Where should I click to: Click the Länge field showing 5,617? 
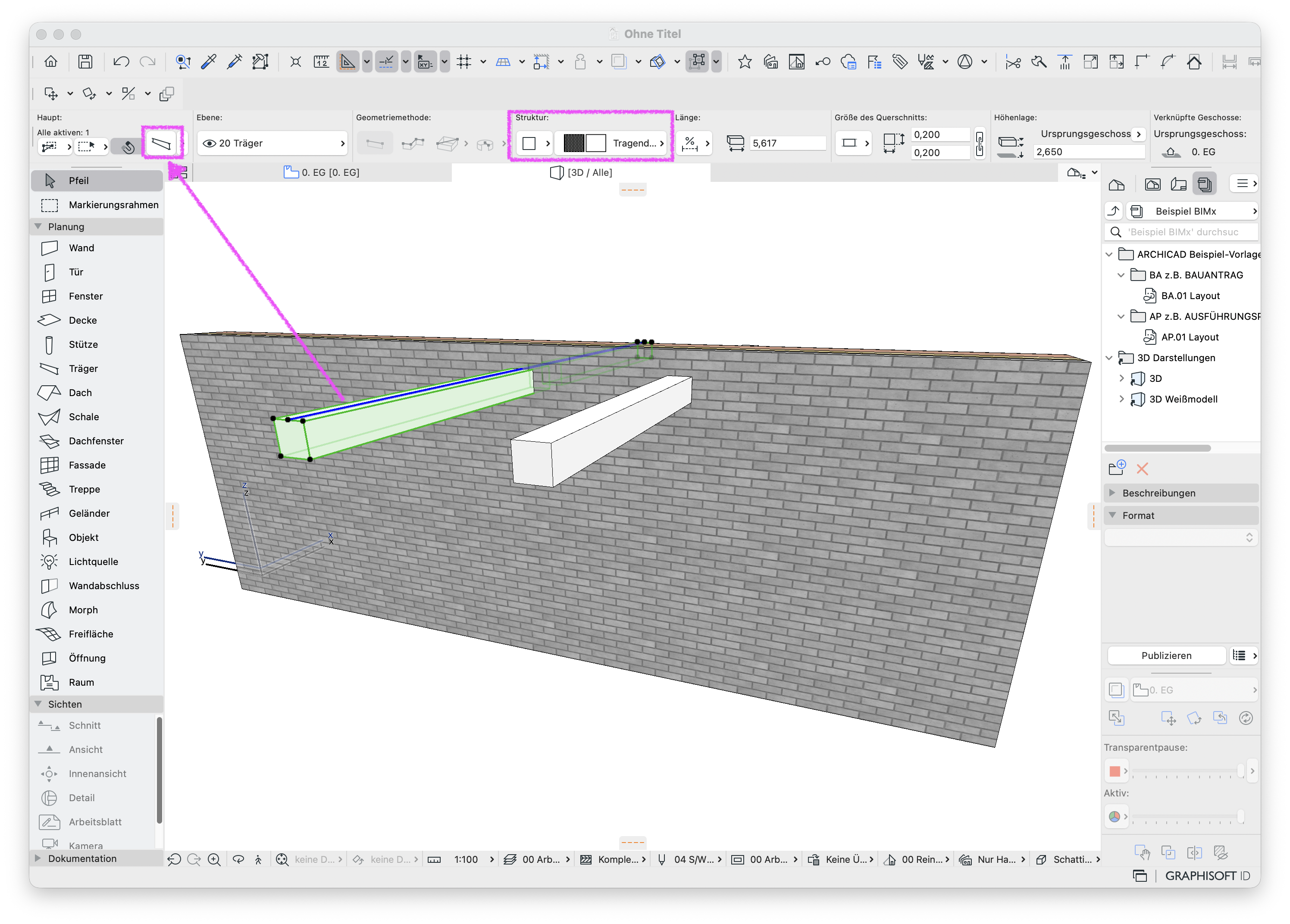coord(788,143)
